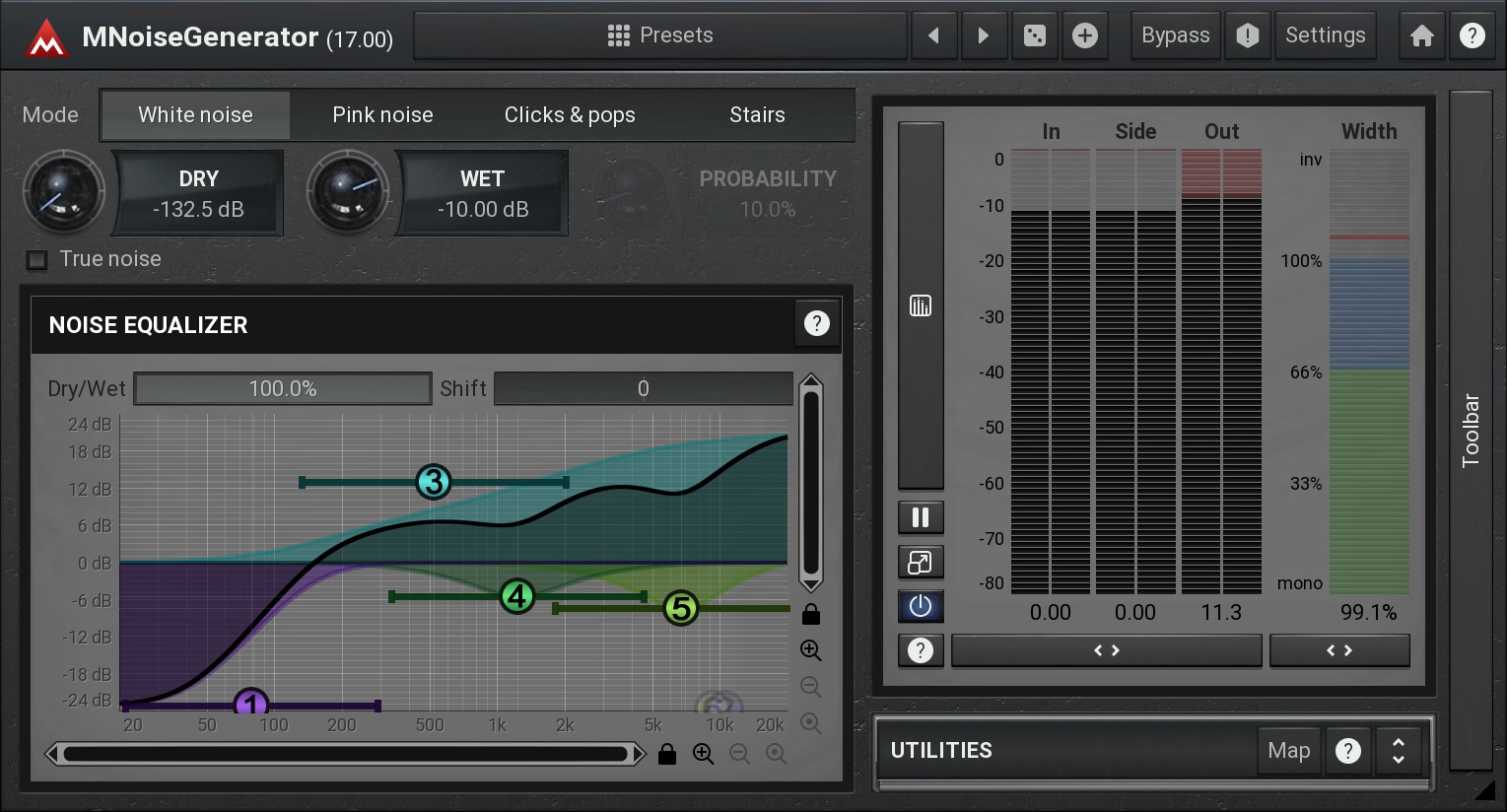The width and height of the screenshot is (1507, 812).
Task: Enable the True noise checkbox
Action: [x=37, y=260]
